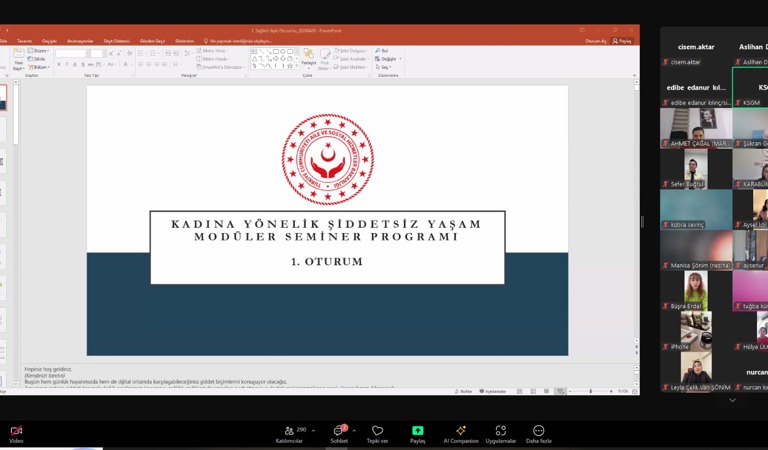
Task: Click the Yeni Slayt new slide button
Action: pos(19,60)
